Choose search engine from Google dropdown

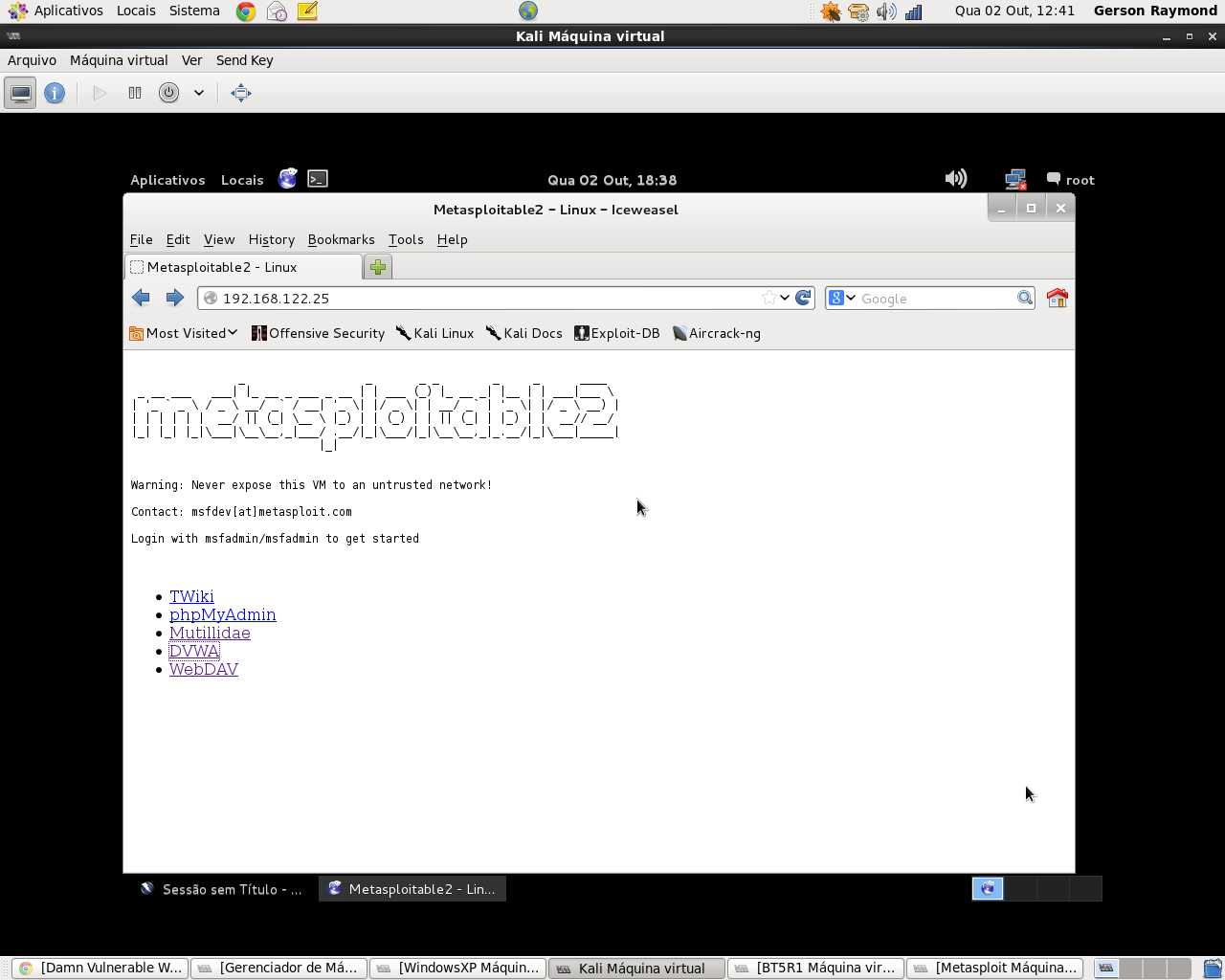pos(842,298)
